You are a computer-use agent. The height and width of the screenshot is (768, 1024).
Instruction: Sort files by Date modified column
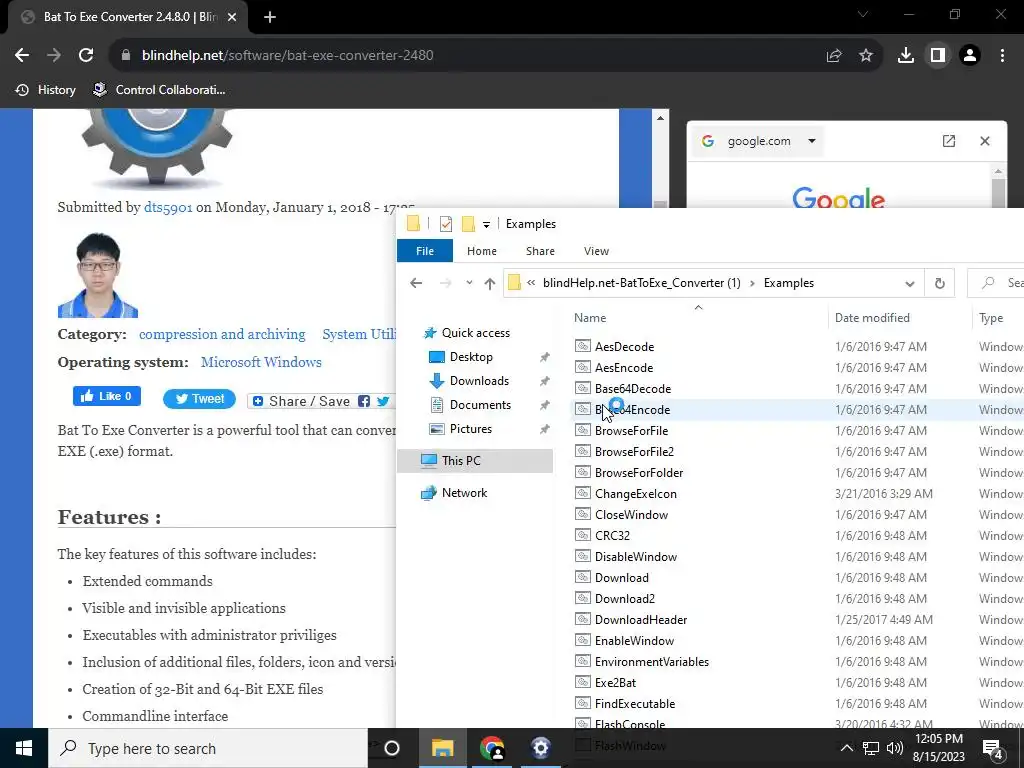point(872,318)
